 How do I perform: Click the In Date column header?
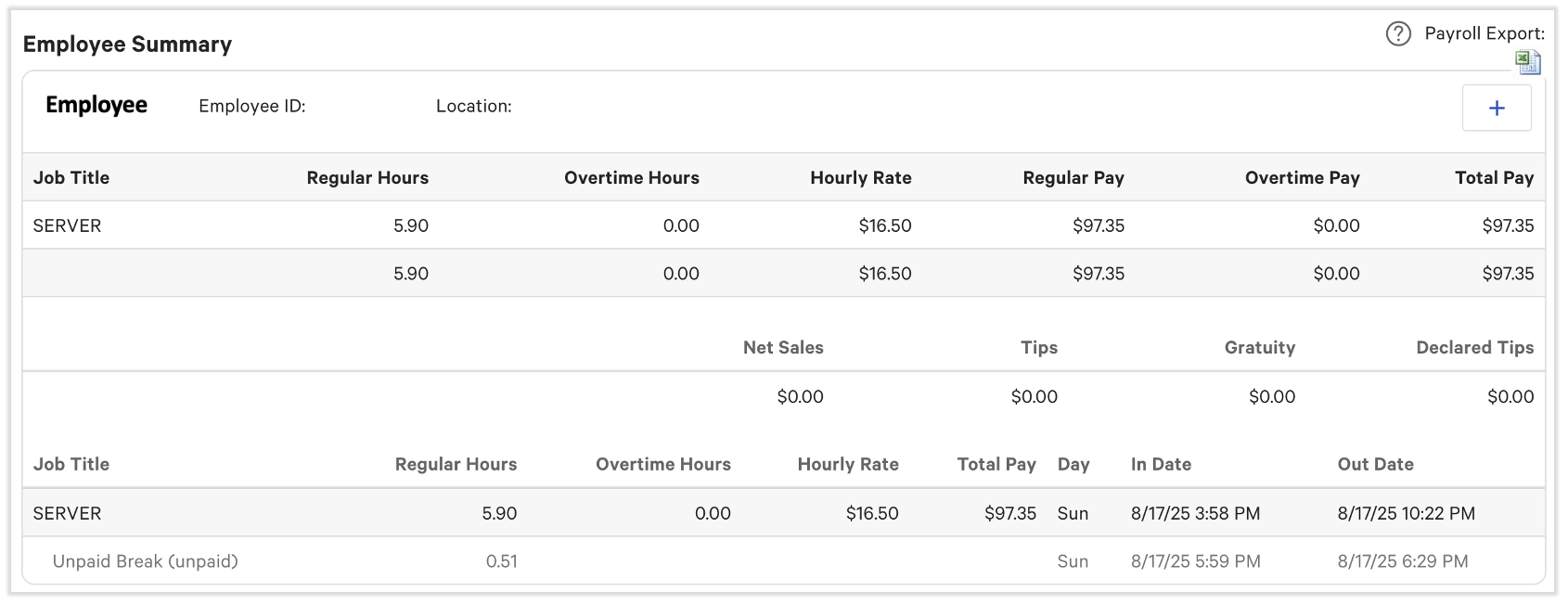point(1161,465)
